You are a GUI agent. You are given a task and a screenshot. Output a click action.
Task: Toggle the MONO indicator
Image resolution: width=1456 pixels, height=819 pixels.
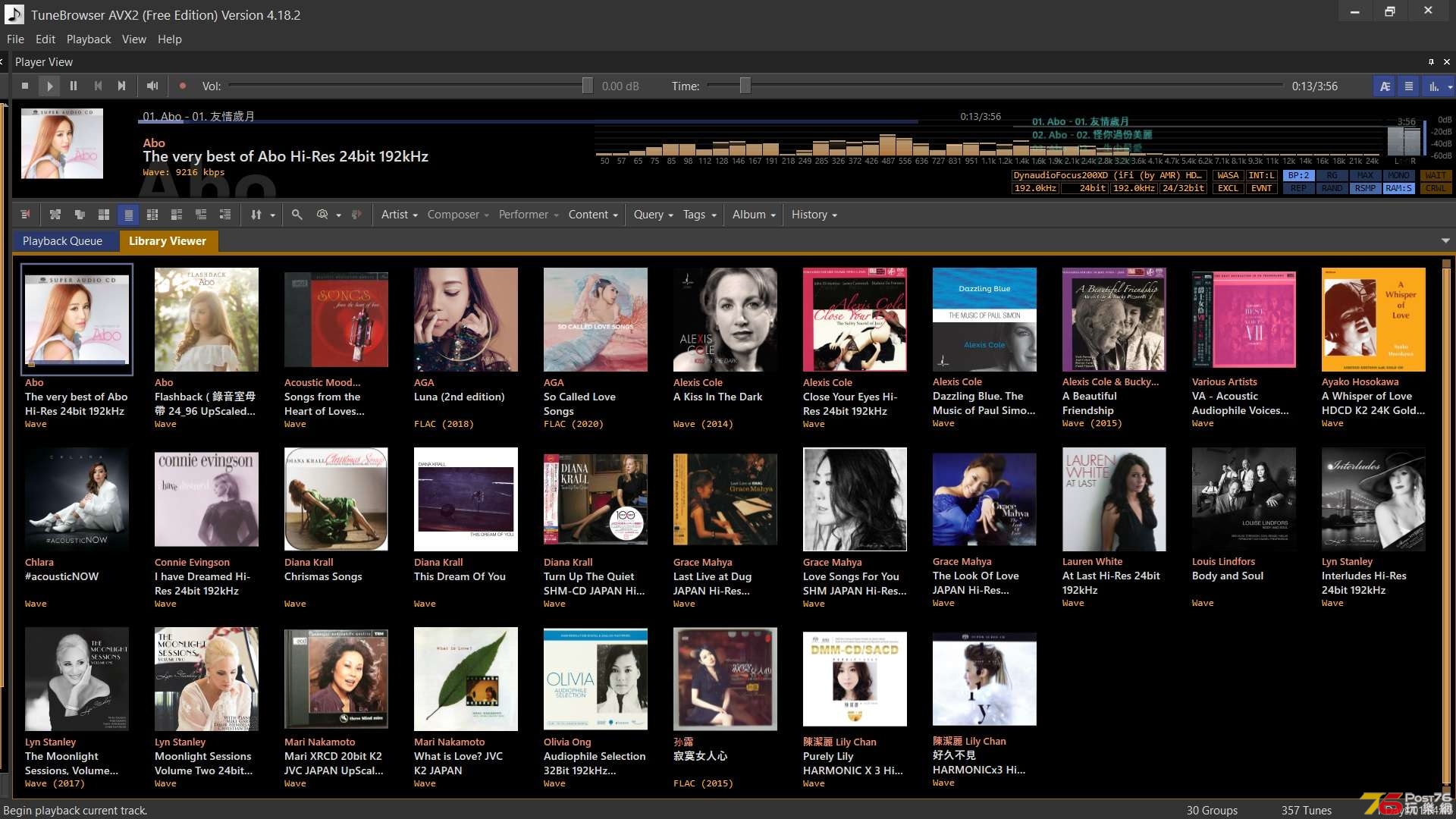1398,175
